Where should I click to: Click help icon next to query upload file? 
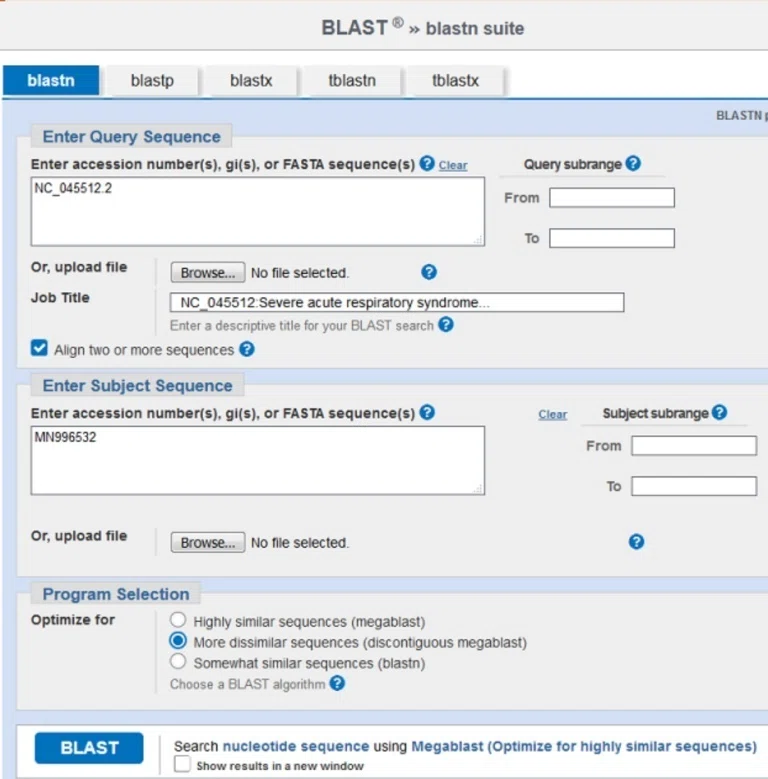tap(429, 272)
